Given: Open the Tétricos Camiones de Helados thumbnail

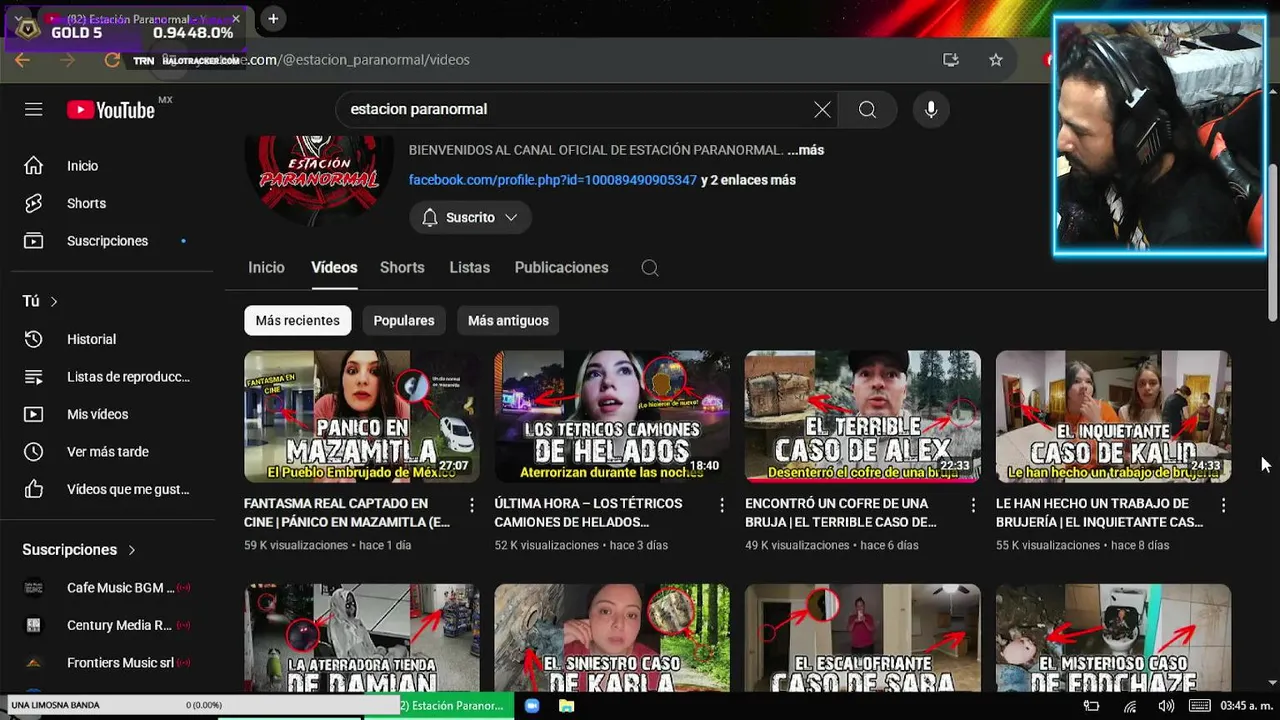Looking at the screenshot, I should pos(612,416).
